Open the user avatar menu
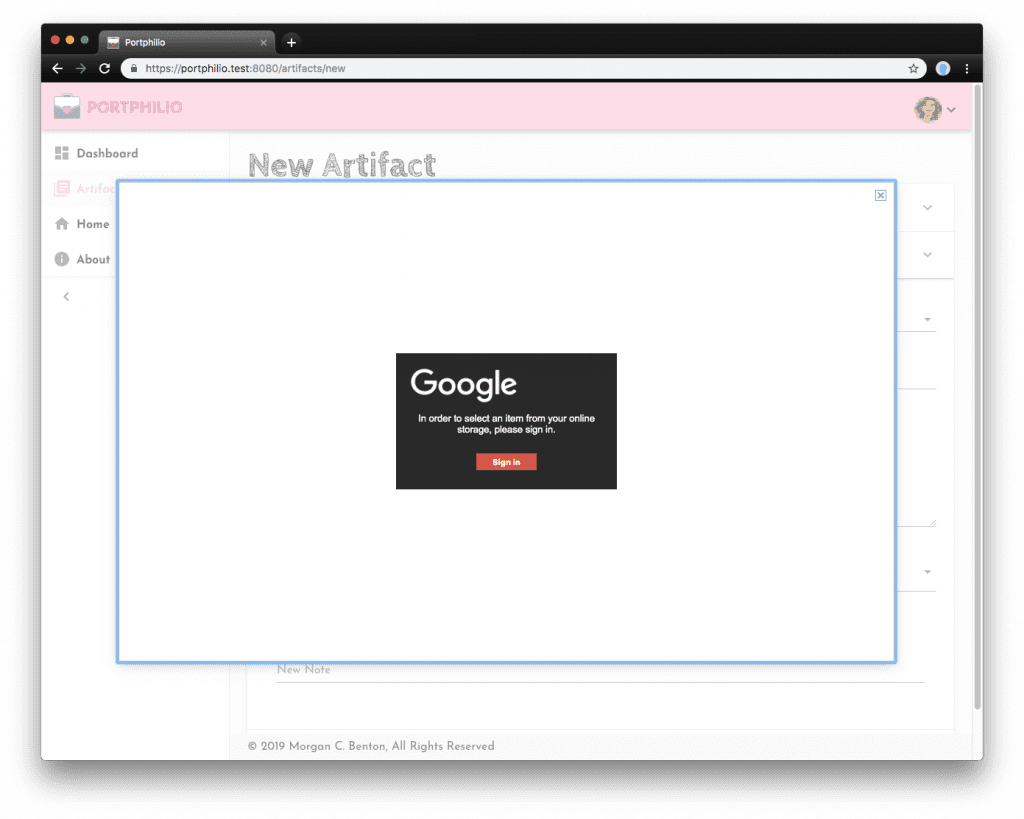Screen dimensions: 1024x819 click(928, 110)
